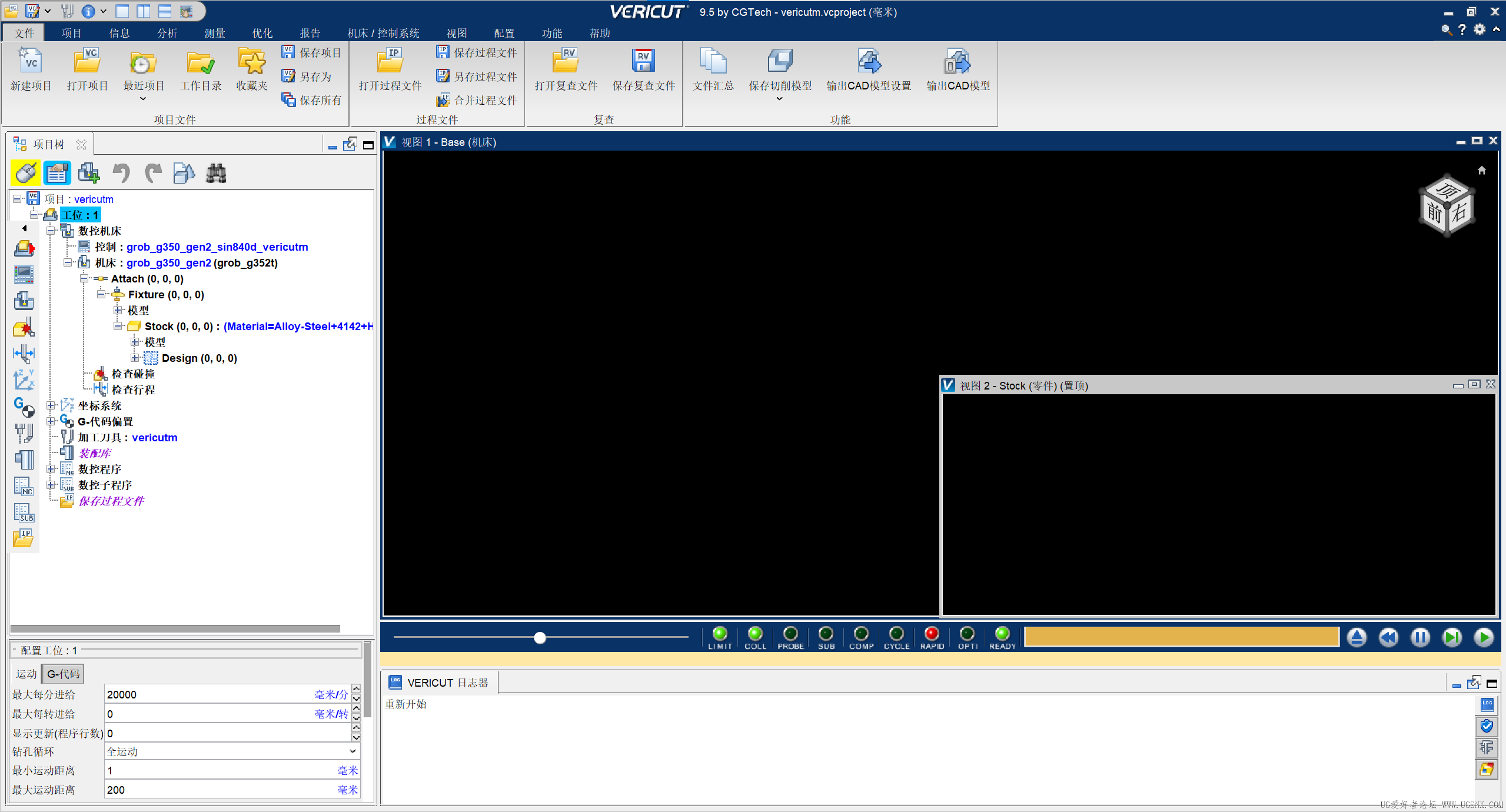Click the 输出CAD模型 export icon
The width and height of the screenshot is (1506, 812).
tap(958, 62)
